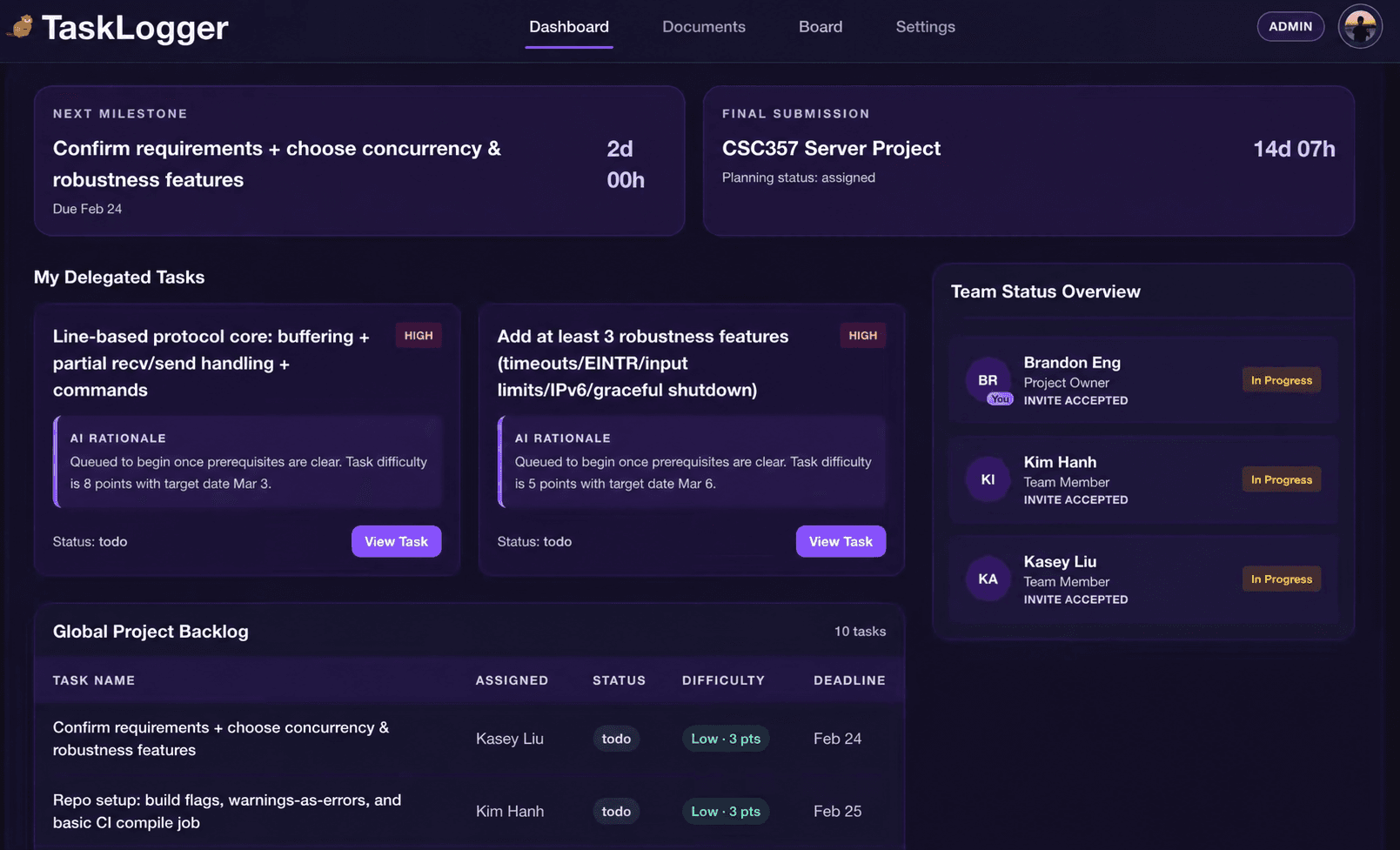
Task: Click Kasey Liu's KA avatar
Action: [988, 579]
